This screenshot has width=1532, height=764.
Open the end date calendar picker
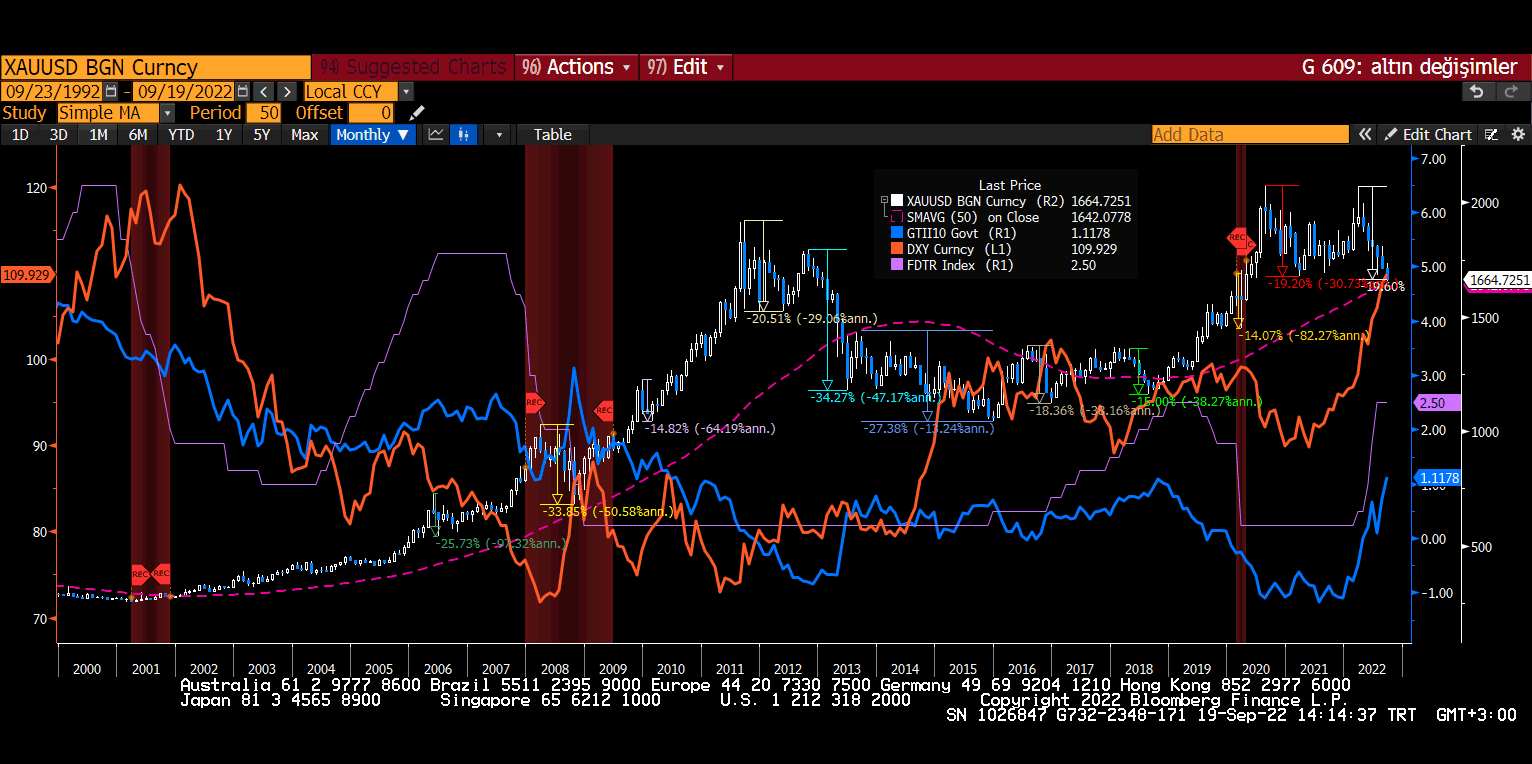click(241, 91)
